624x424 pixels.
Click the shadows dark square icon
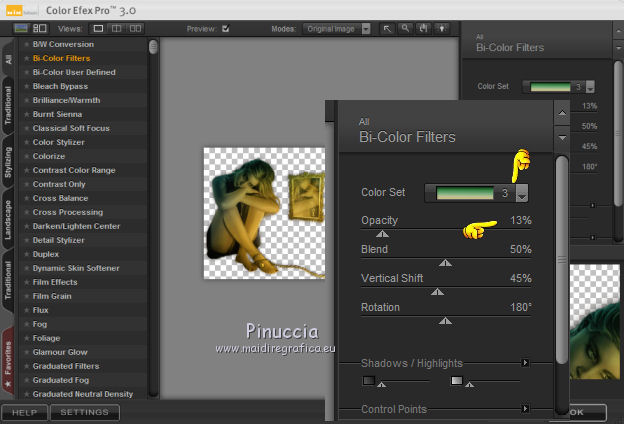pos(369,381)
